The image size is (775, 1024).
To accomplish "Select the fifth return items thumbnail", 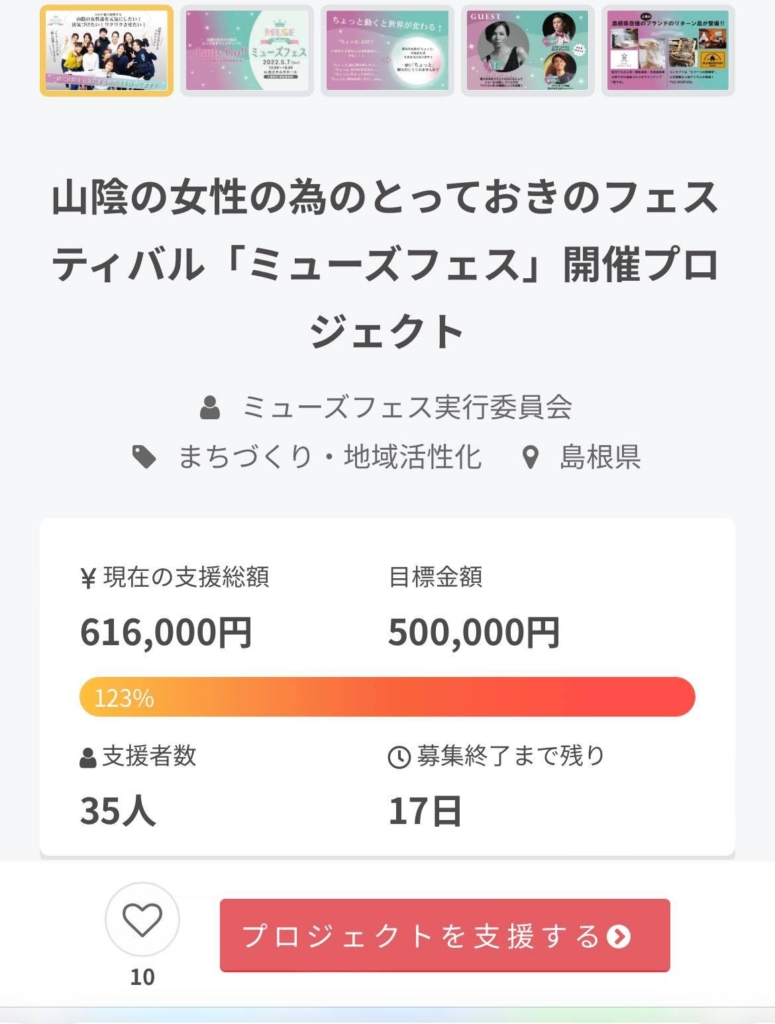I will pos(668,50).
